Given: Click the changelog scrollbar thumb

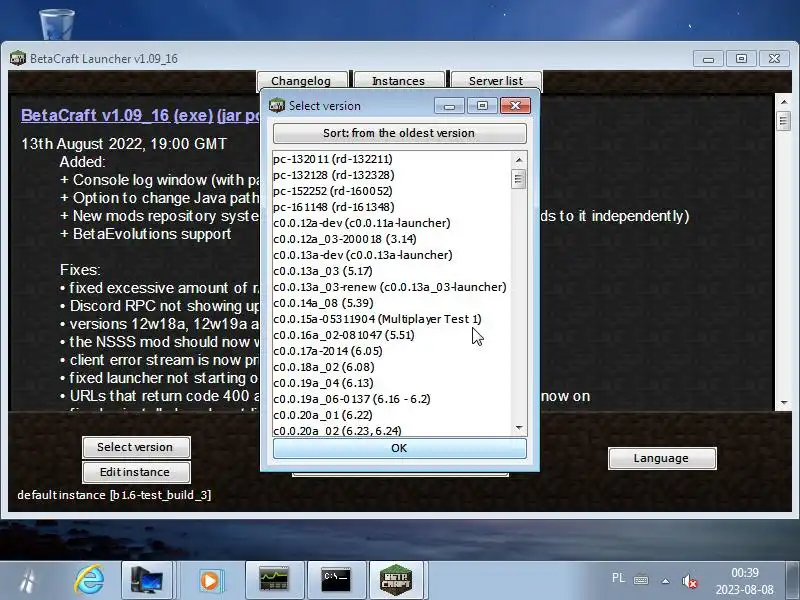Looking at the screenshot, I should click(x=784, y=121).
